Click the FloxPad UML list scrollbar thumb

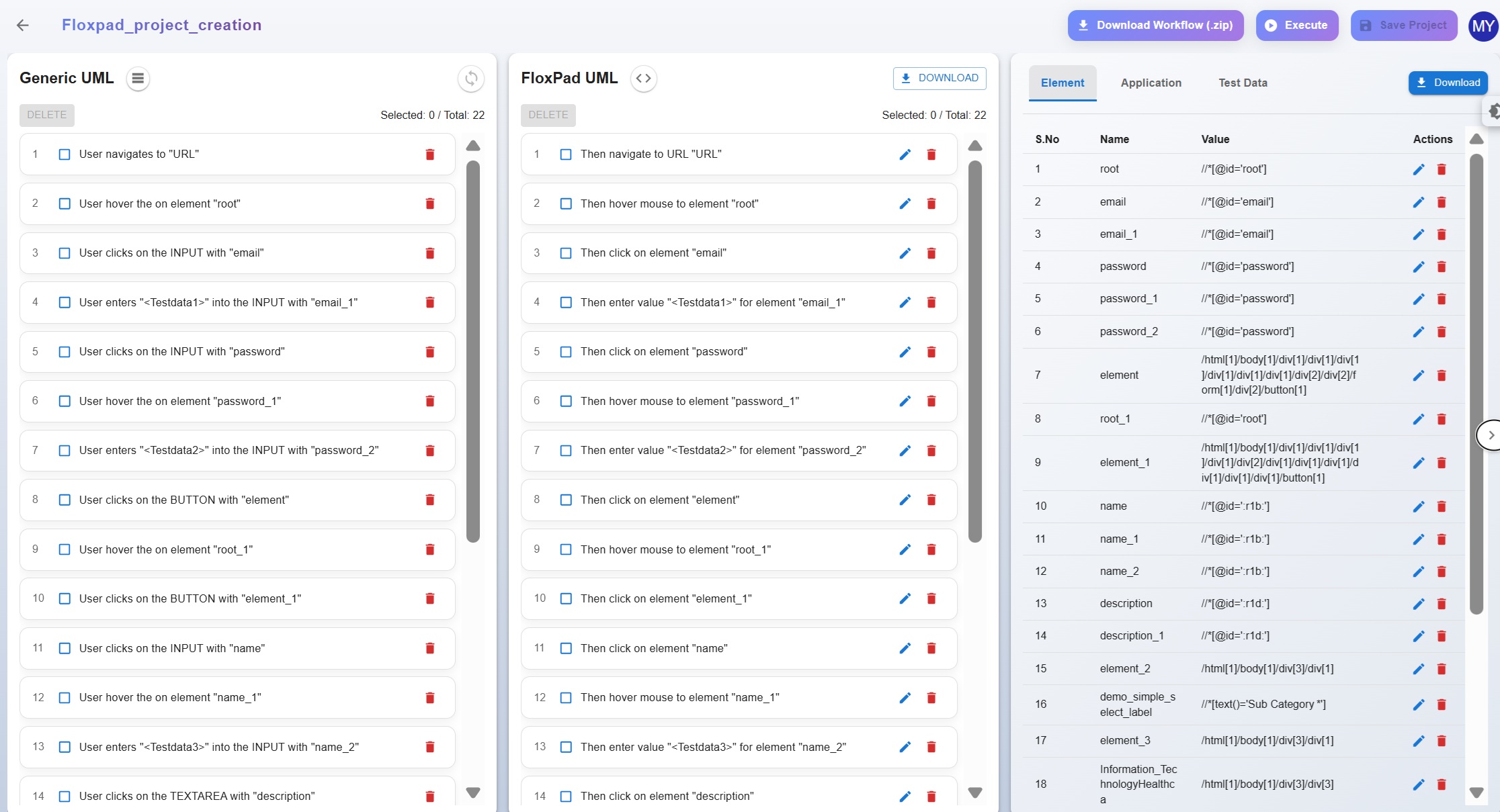[x=975, y=351]
